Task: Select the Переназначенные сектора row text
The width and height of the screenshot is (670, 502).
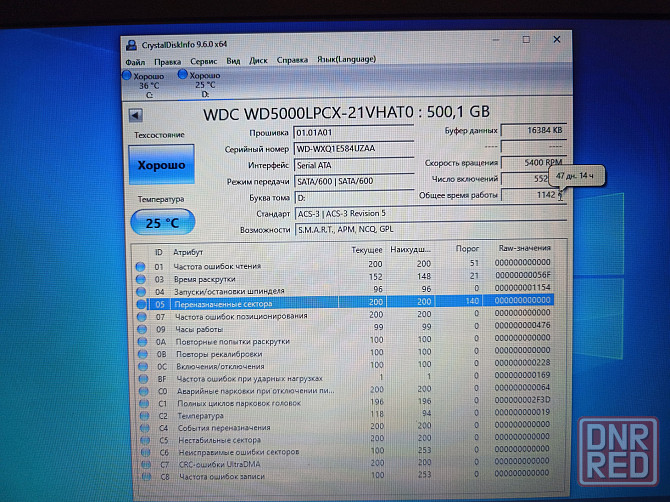Action: [x=223, y=304]
